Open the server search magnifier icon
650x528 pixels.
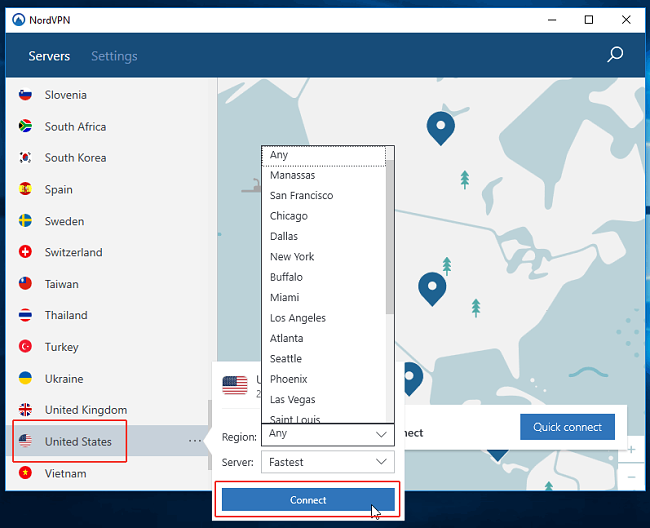pos(615,54)
